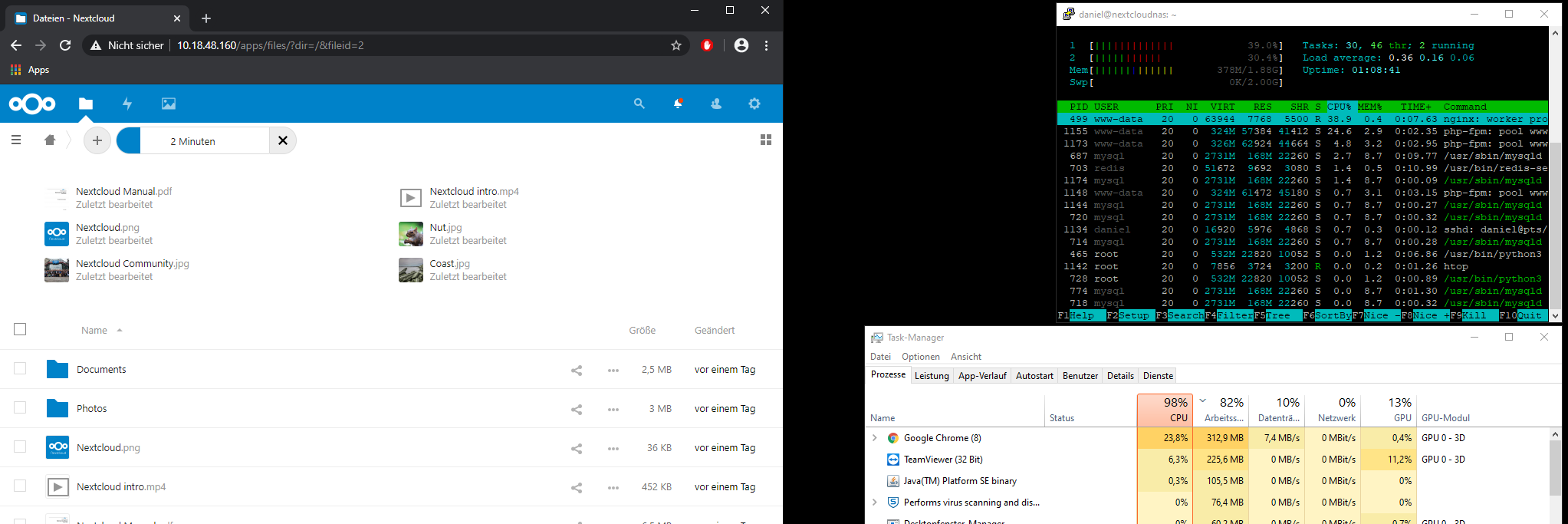The height and width of the screenshot is (524, 1568).
Task: Select the Documents folder checkbox
Action: point(20,368)
